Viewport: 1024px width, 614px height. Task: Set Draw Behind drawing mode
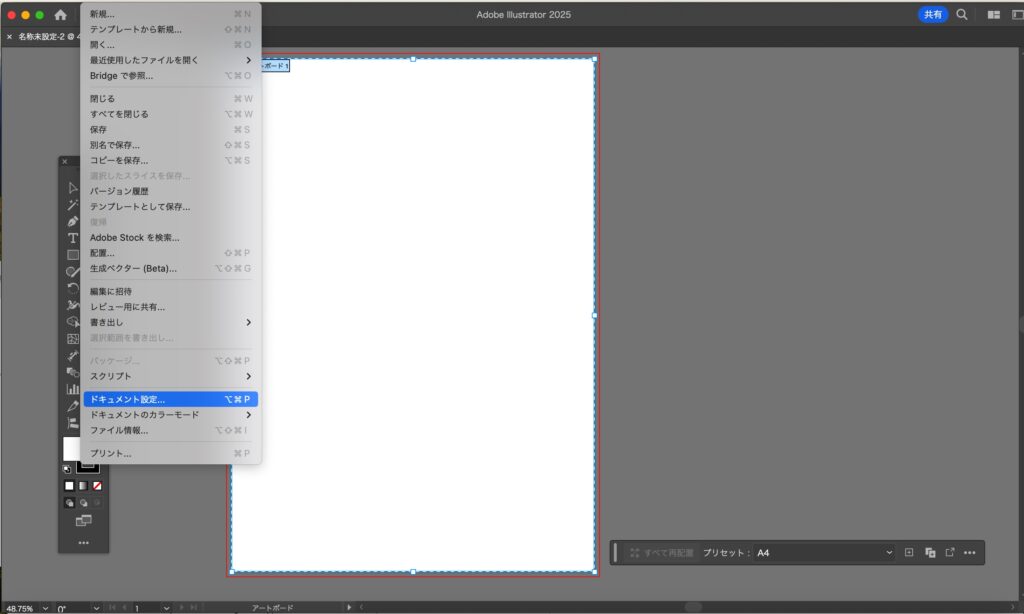83,503
